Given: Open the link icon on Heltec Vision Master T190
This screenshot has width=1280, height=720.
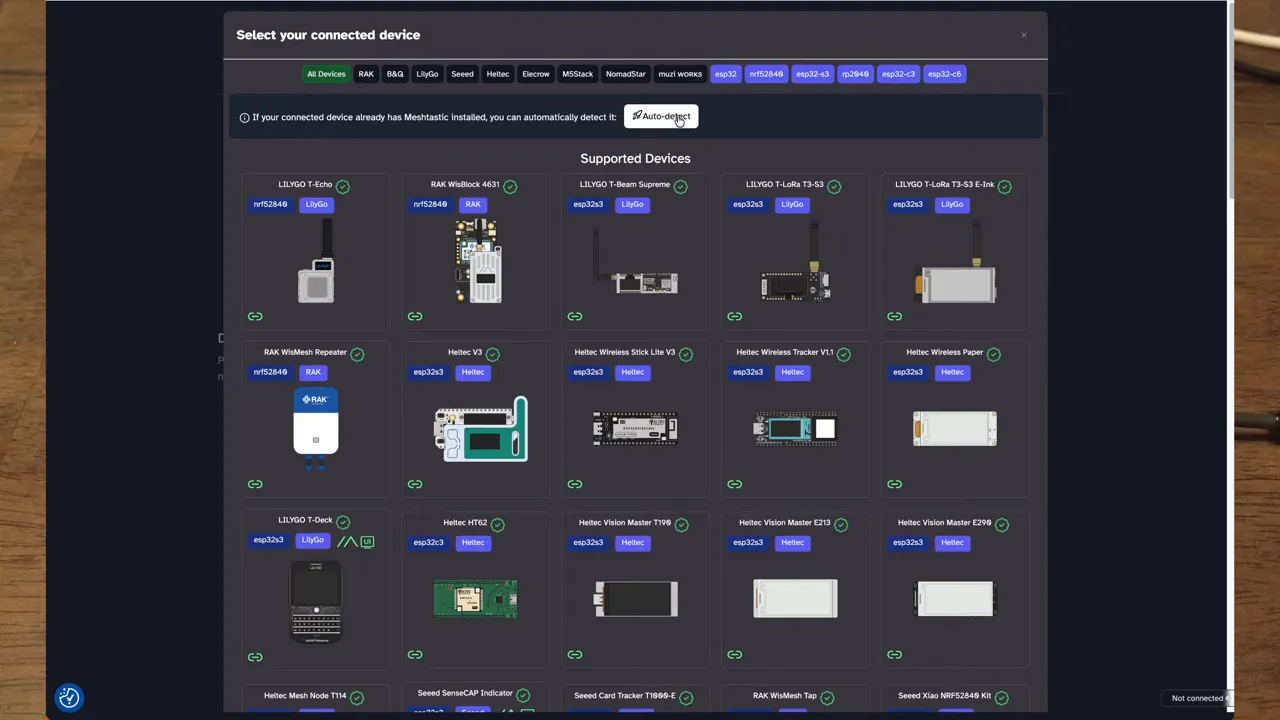Looking at the screenshot, I should tap(575, 655).
